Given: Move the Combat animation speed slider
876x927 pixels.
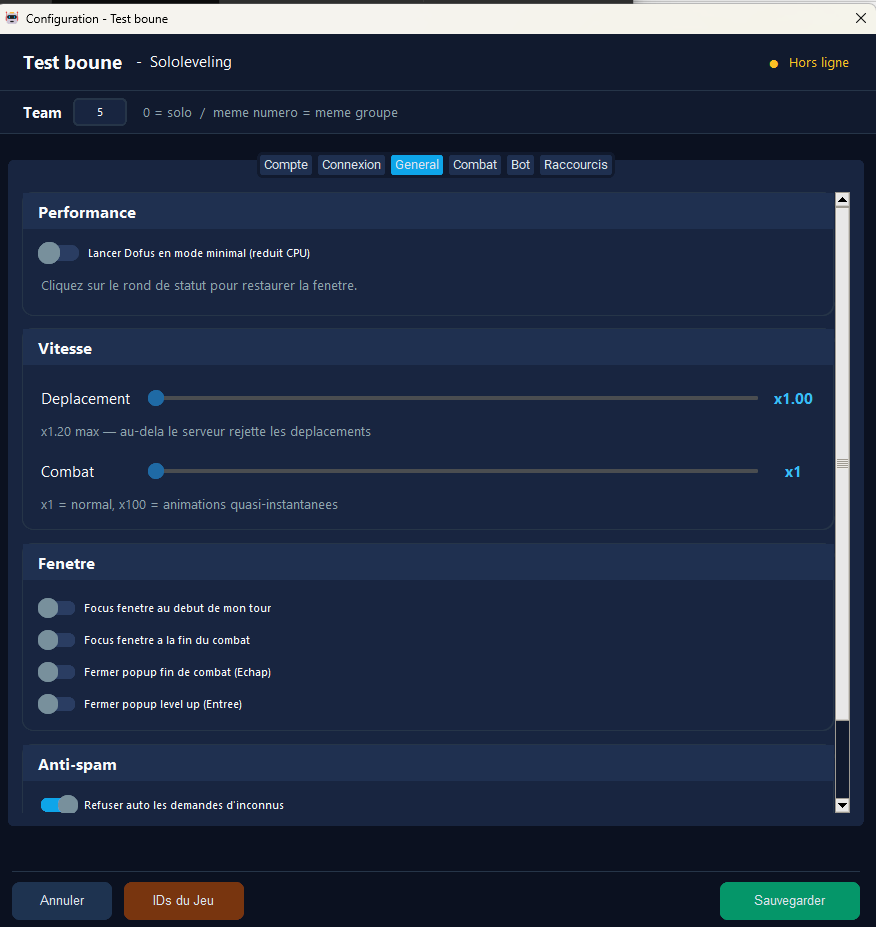Looking at the screenshot, I should (x=156, y=471).
